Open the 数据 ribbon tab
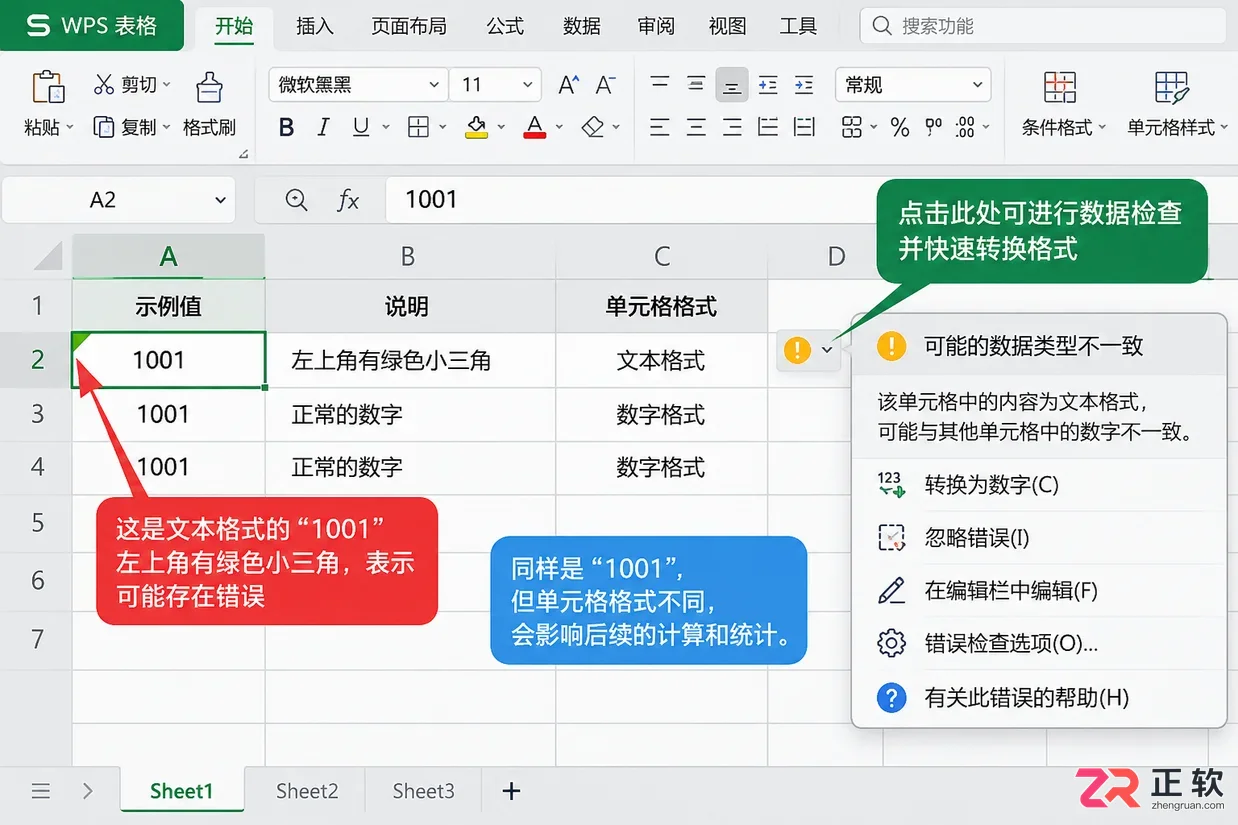 click(581, 26)
